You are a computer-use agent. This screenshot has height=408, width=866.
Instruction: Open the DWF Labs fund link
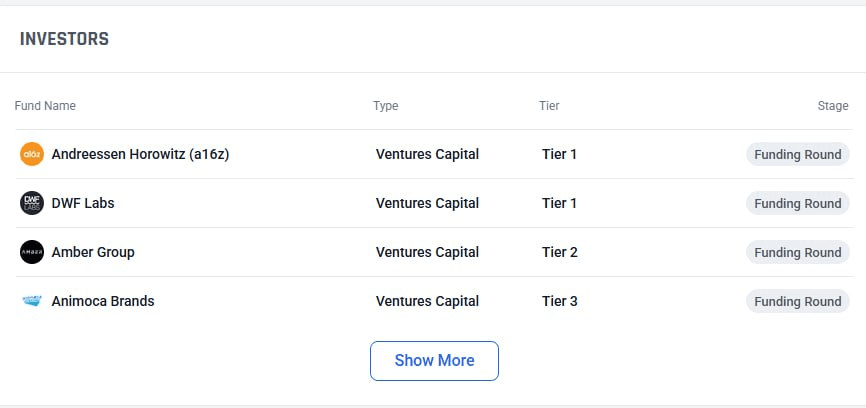83,203
